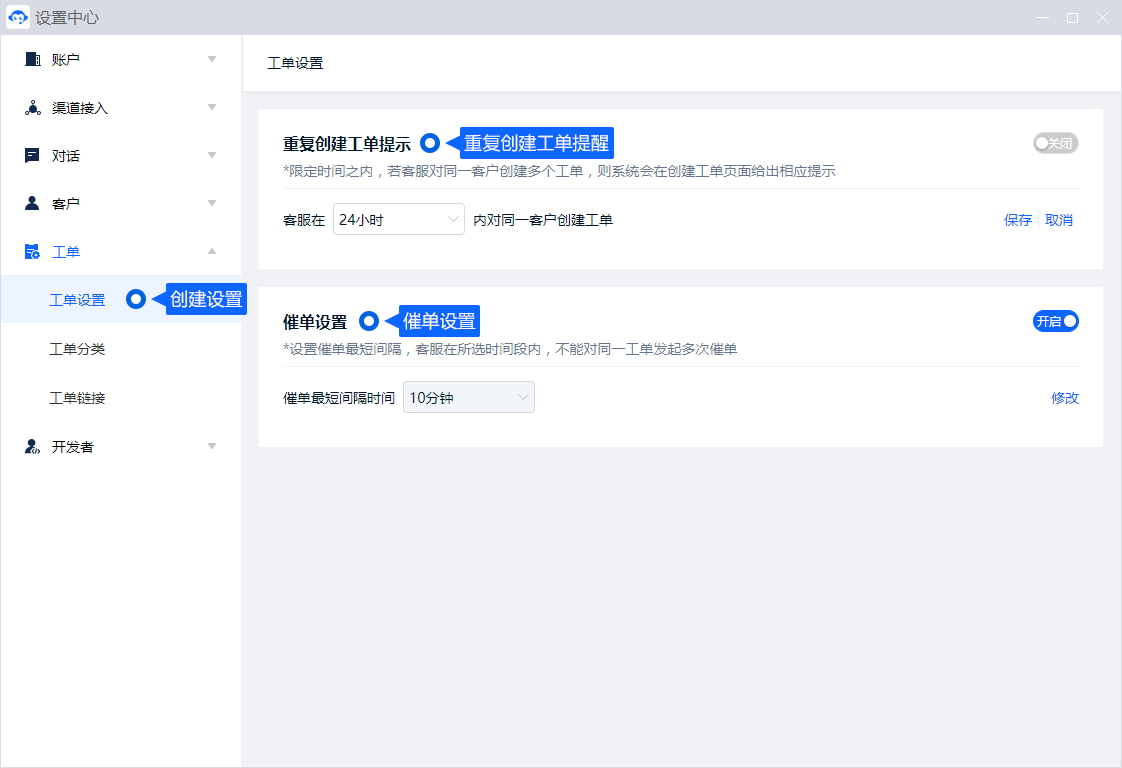Image resolution: width=1122 pixels, height=768 pixels.
Task: Click the hint marker beside 催单设置 heading
Action: click(x=369, y=321)
